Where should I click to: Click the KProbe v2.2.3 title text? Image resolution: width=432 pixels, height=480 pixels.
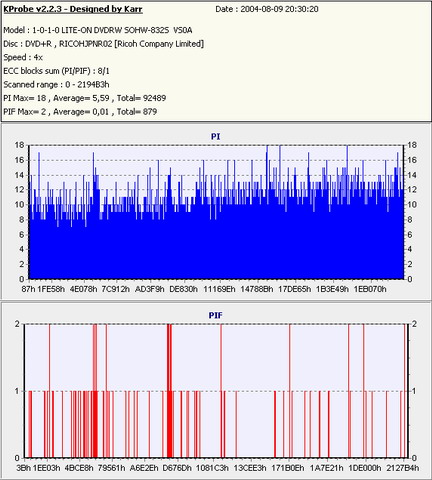pos(73,9)
